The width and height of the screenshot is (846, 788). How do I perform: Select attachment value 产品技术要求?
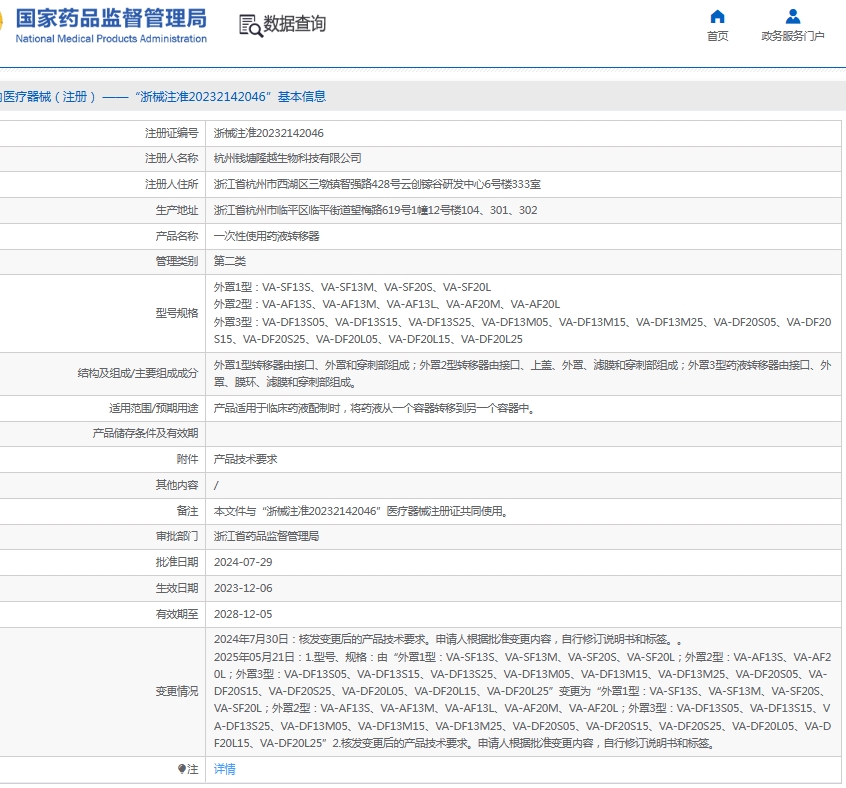(245, 460)
